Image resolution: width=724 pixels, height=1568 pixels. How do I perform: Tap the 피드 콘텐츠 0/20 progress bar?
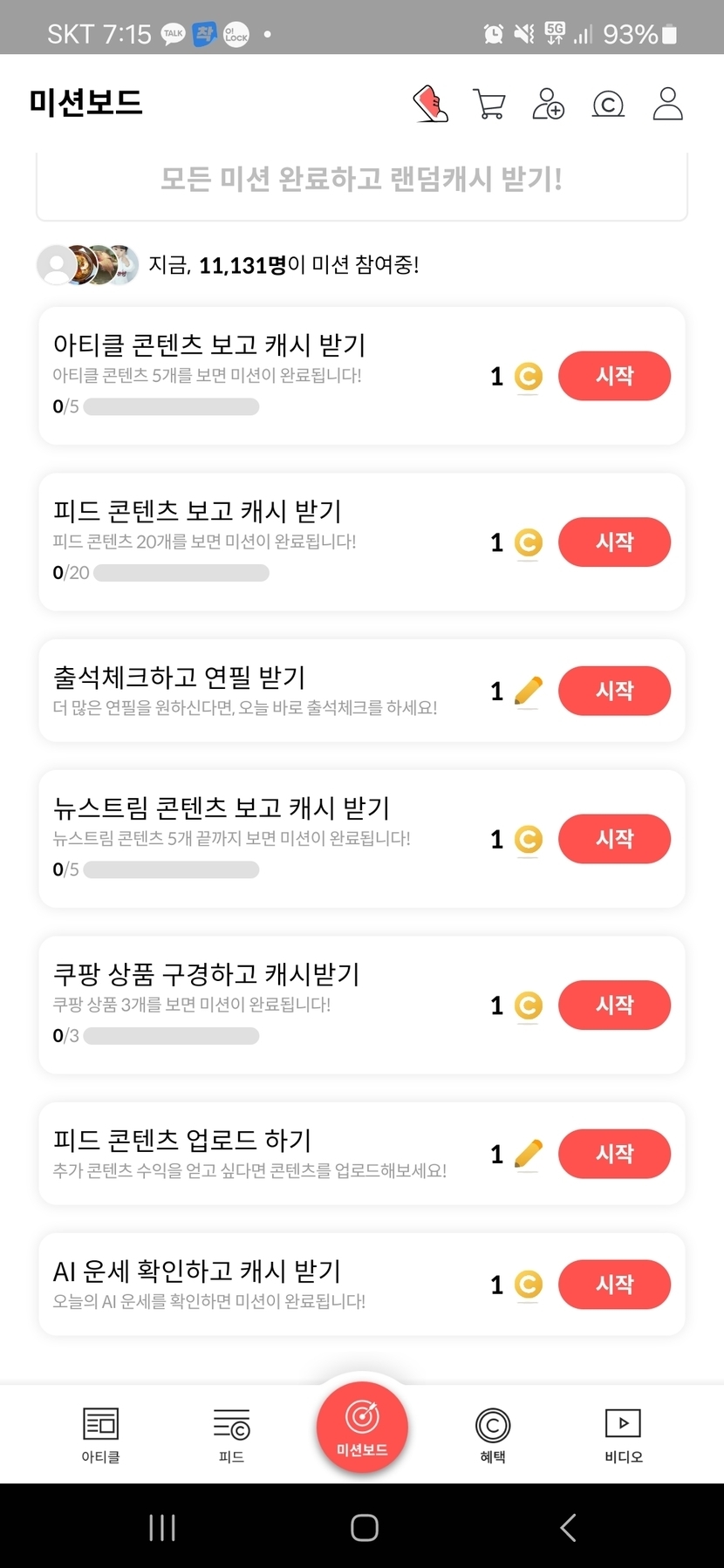[x=181, y=573]
